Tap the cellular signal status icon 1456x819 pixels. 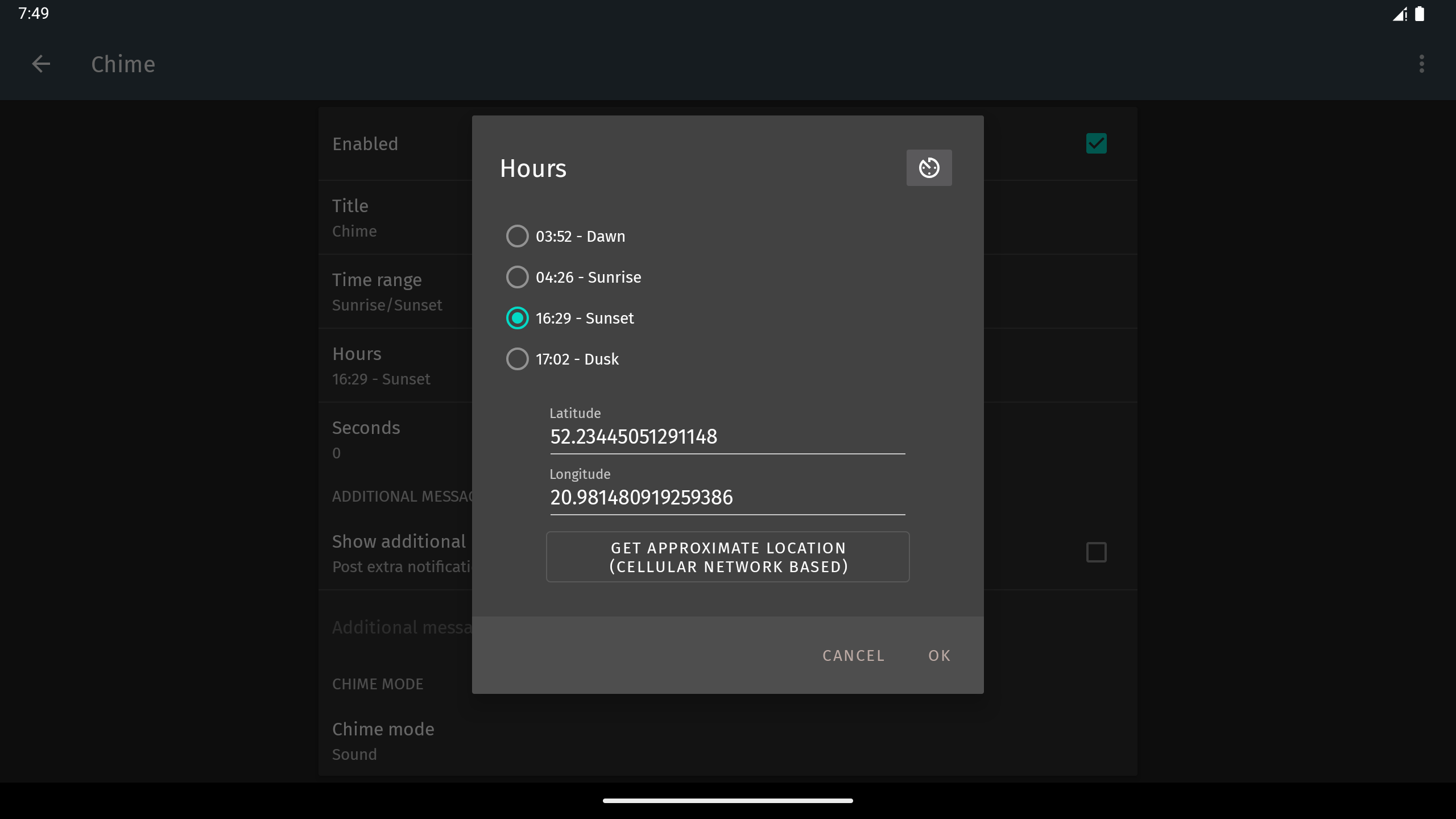(1400, 14)
